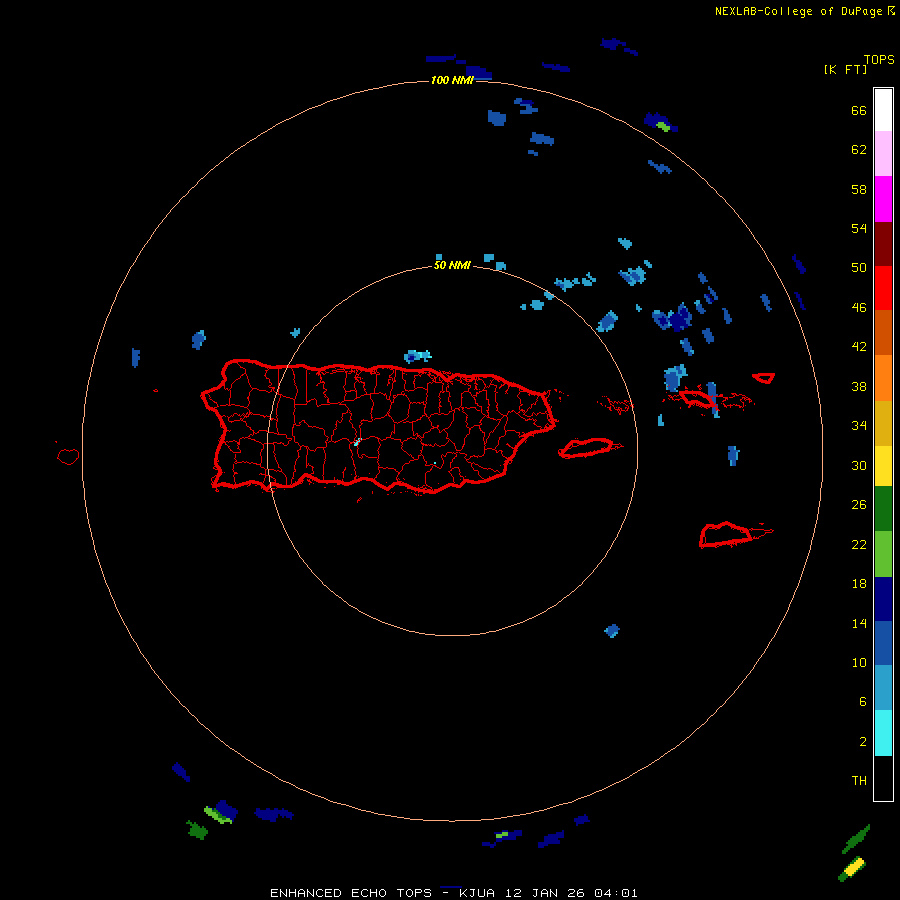Click the yellow legend color band
This screenshot has height=900, width=900.
tap(883, 465)
